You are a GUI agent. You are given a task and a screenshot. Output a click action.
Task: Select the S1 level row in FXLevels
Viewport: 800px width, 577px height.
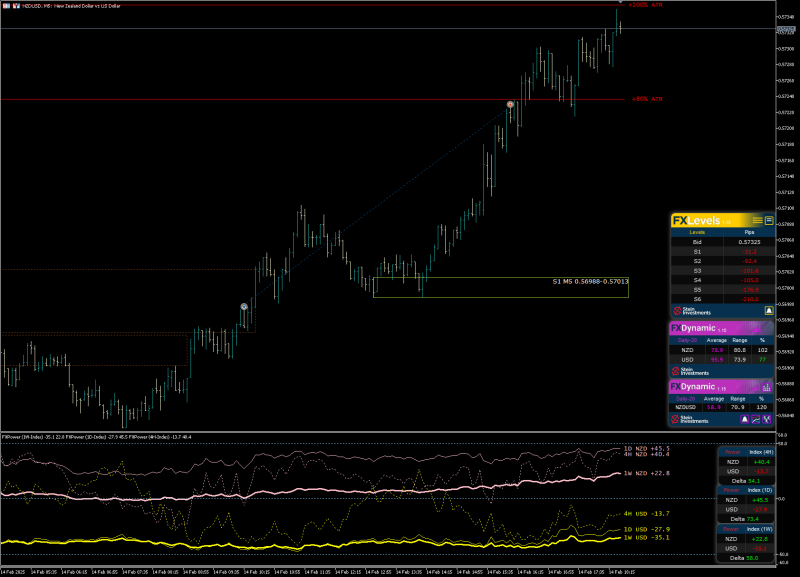click(x=722, y=252)
